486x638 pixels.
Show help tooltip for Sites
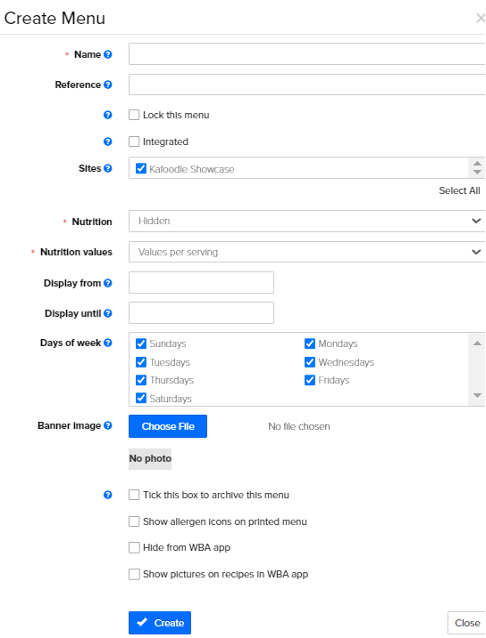click(107, 168)
